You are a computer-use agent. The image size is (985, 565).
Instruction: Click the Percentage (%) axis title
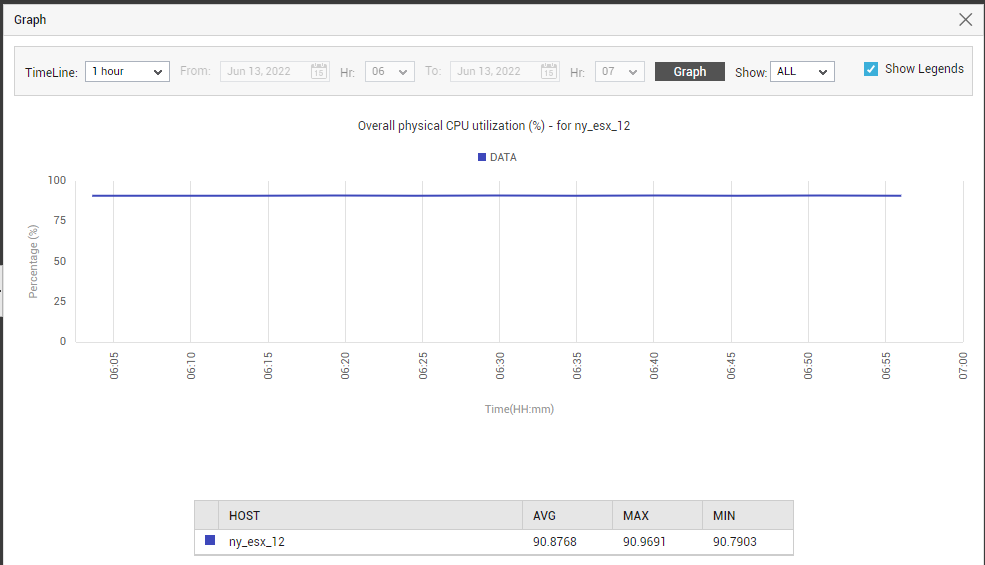33,261
